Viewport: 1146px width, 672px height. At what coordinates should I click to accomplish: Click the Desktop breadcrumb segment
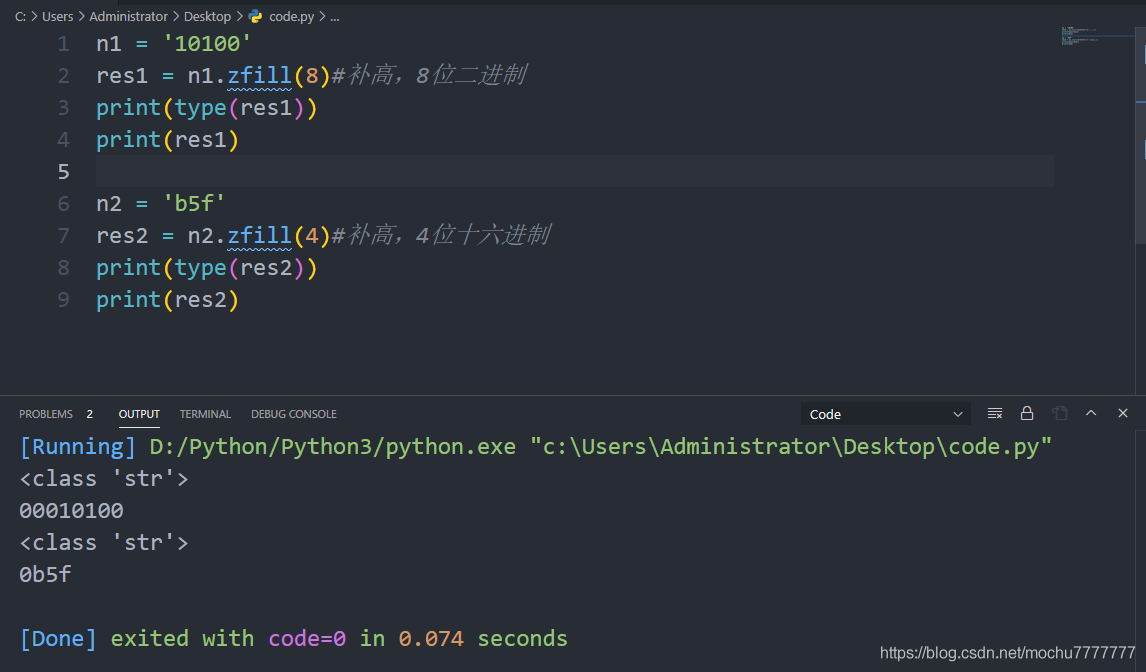click(x=208, y=16)
